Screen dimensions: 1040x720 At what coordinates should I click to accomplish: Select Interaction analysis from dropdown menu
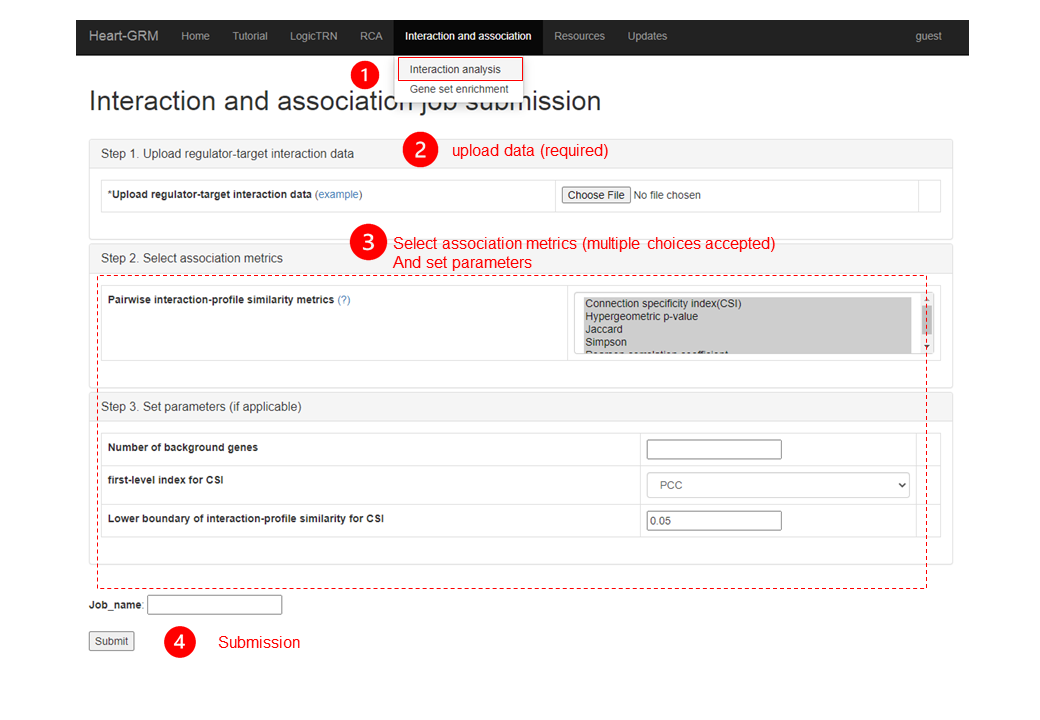(x=460, y=69)
